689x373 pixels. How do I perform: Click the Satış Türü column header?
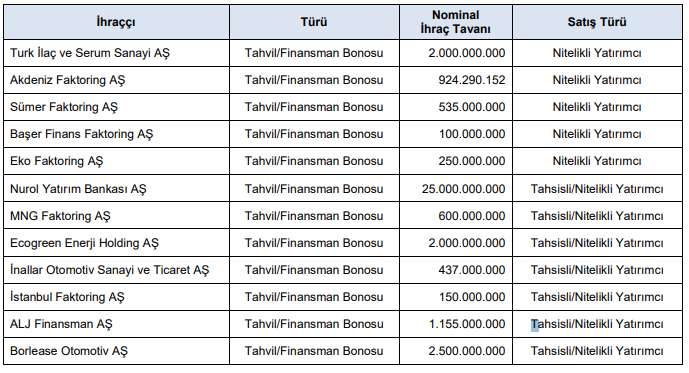click(597, 22)
